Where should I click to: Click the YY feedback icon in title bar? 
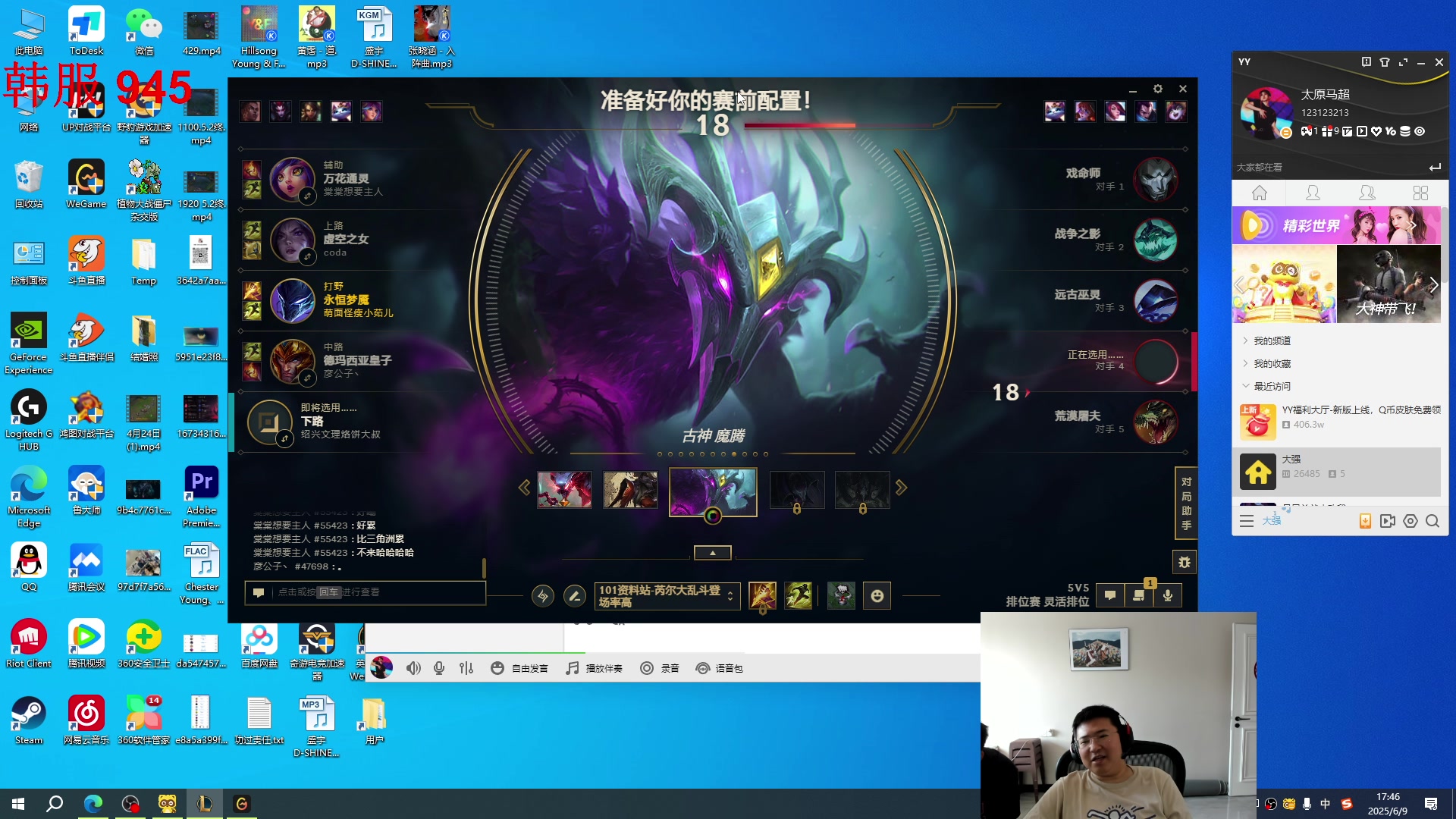point(1367,62)
